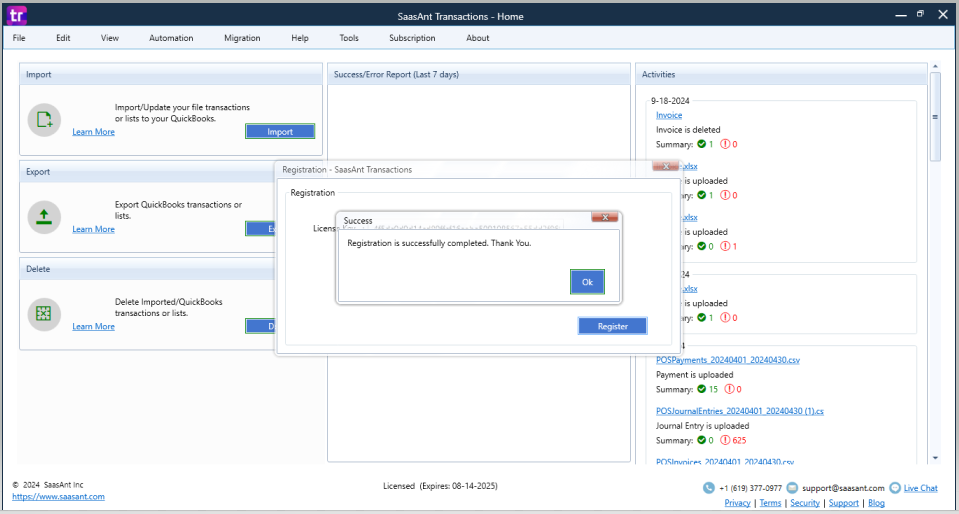Screen dimensions: 959x514
Task: Click the Activities scrollbar thumb
Action: tap(935, 116)
